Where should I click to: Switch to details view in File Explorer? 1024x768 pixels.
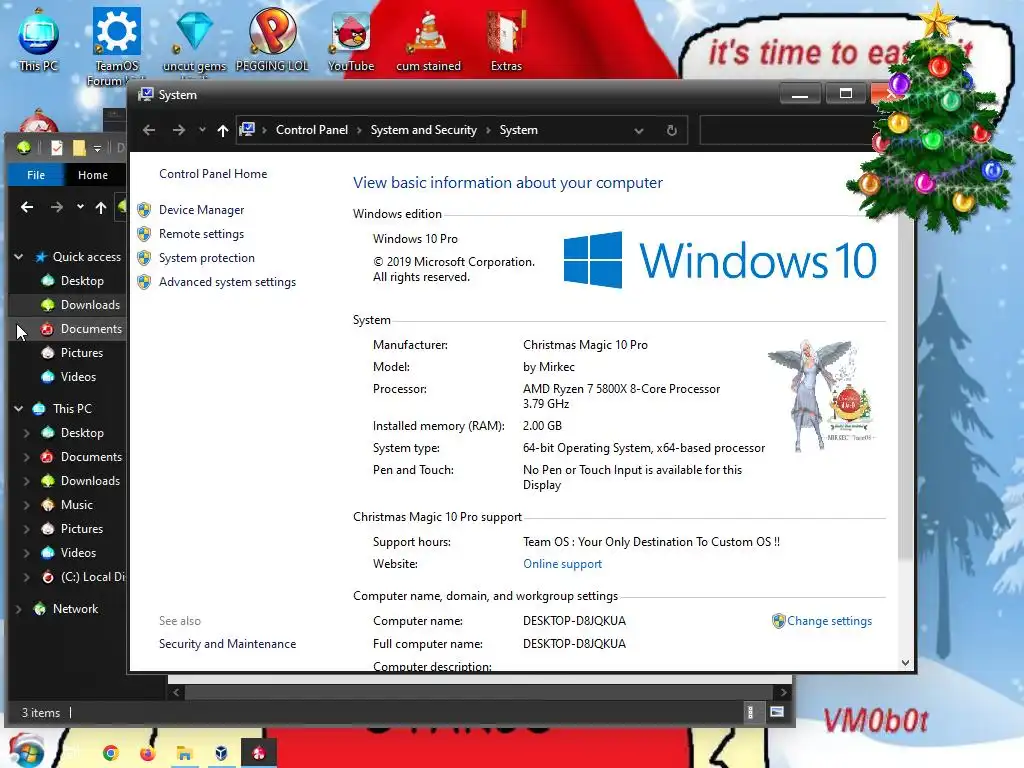point(750,712)
